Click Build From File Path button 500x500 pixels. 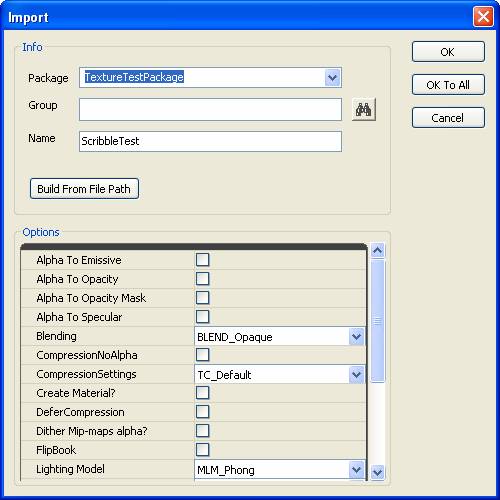coord(84,189)
